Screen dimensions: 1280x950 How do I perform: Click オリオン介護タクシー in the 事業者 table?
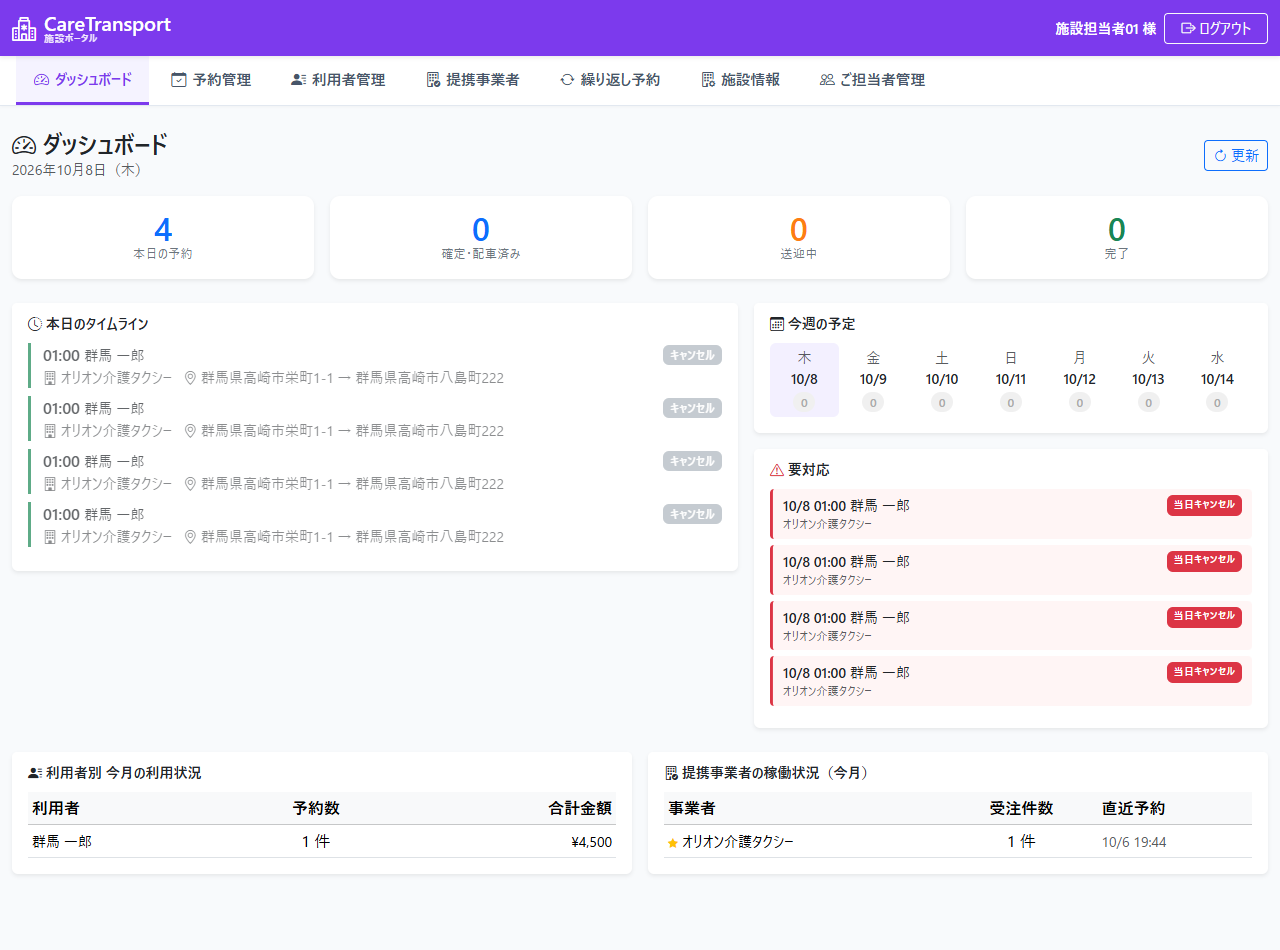pyautogui.click(x=738, y=842)
